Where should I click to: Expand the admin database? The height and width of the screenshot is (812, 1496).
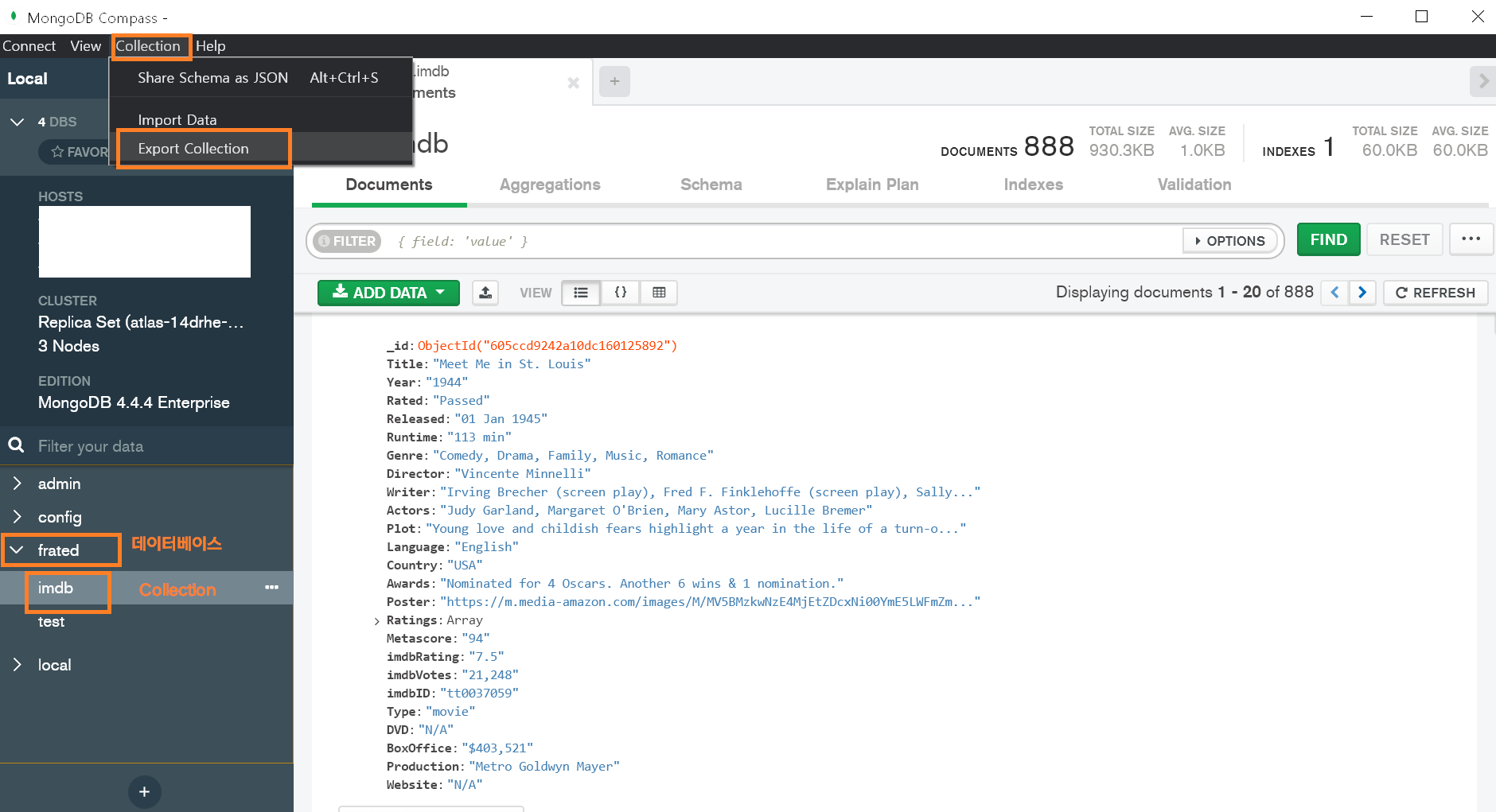point(17,484)
